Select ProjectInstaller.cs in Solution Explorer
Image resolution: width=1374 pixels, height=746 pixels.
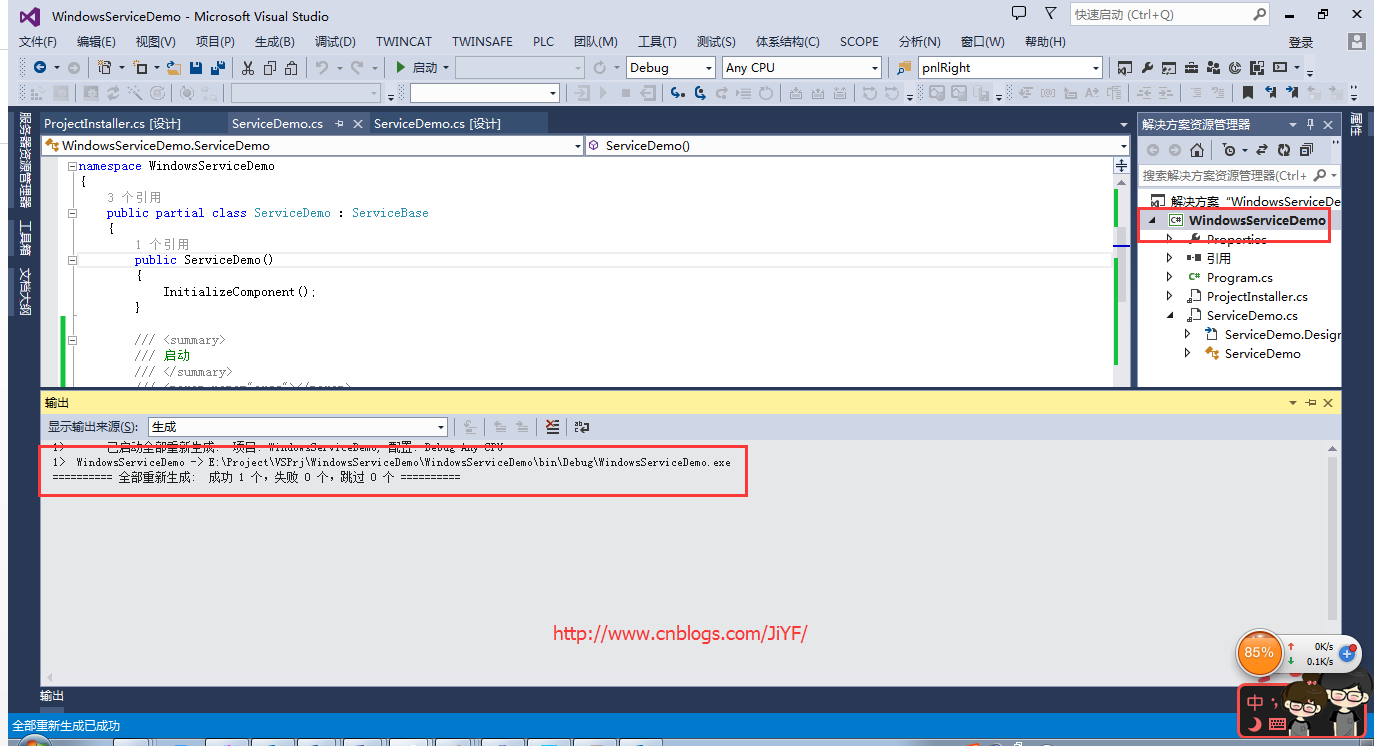1257,297
